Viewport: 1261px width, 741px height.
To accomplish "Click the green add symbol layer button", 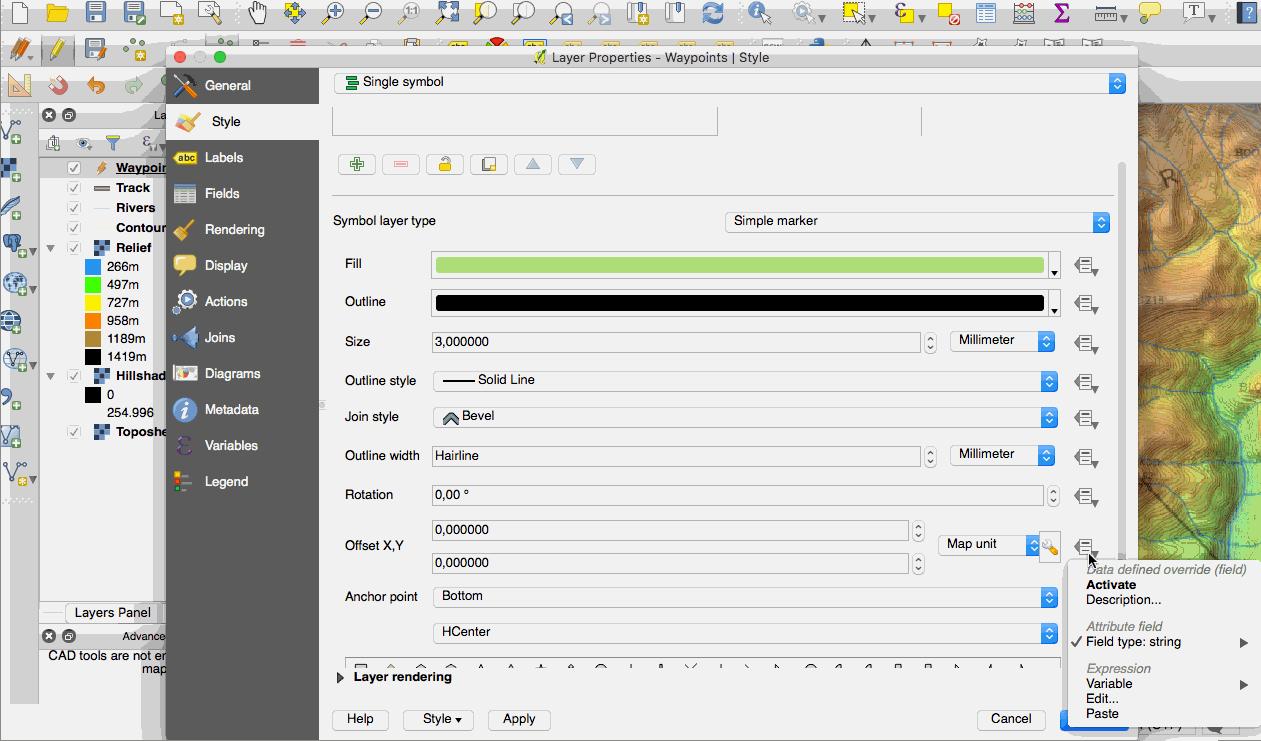I will point(357,165).
